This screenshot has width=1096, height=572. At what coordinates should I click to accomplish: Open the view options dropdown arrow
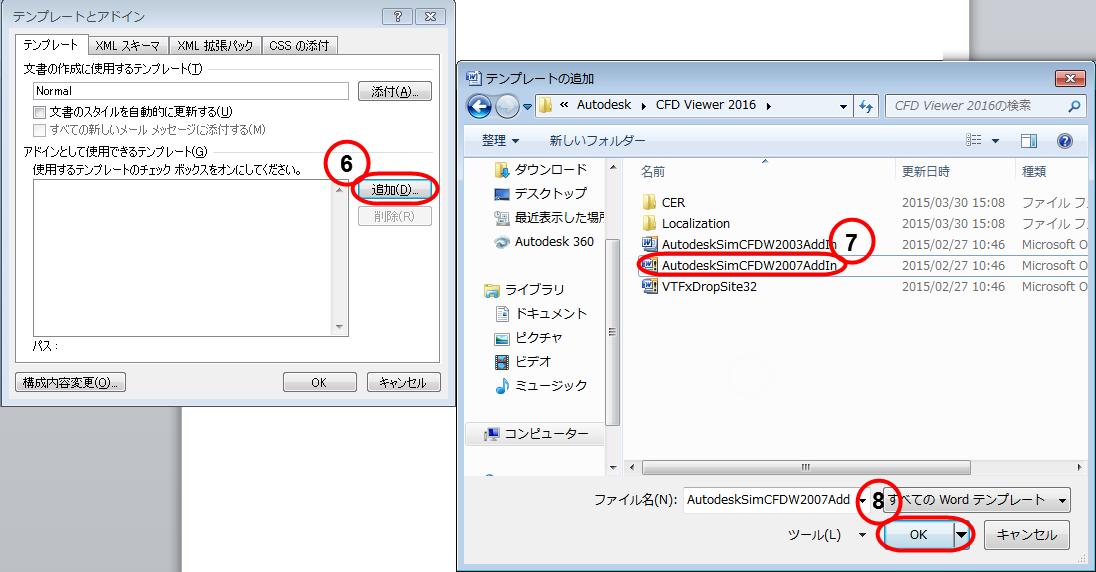[995, 141]
